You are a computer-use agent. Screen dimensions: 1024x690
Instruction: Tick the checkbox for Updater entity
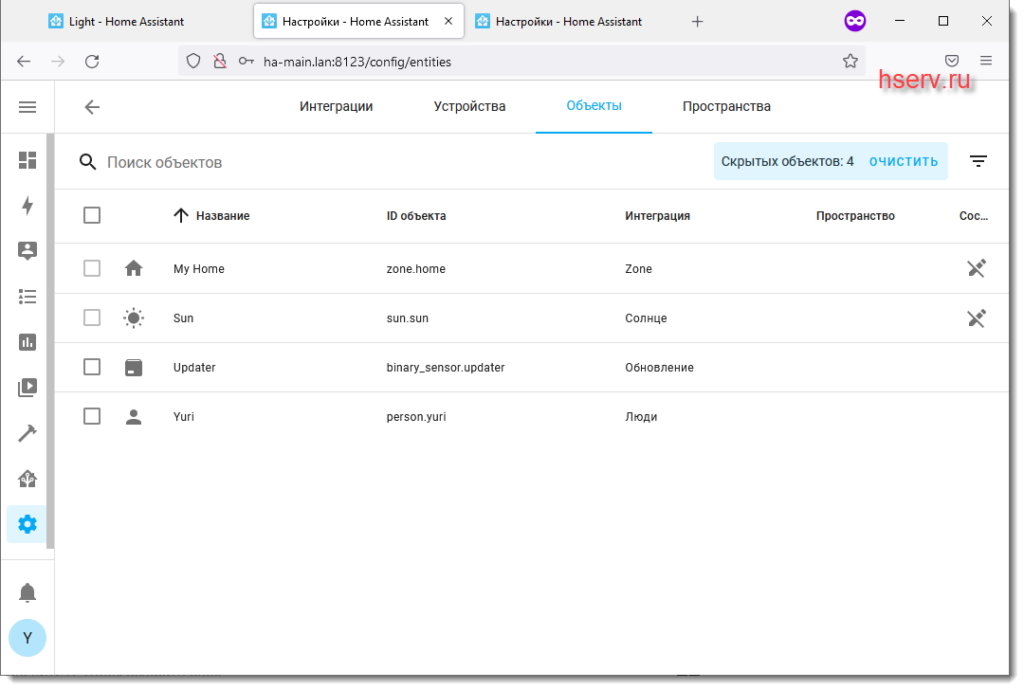92,367
